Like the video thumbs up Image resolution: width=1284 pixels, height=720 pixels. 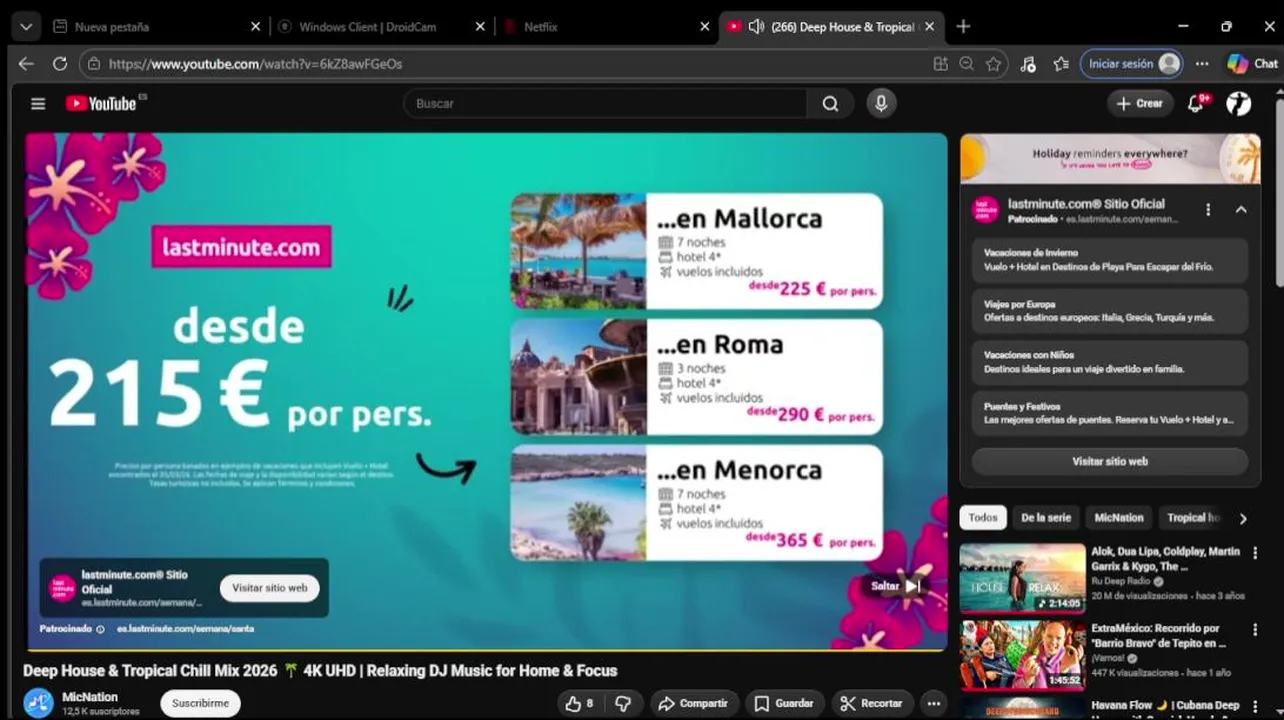[580, 703]
